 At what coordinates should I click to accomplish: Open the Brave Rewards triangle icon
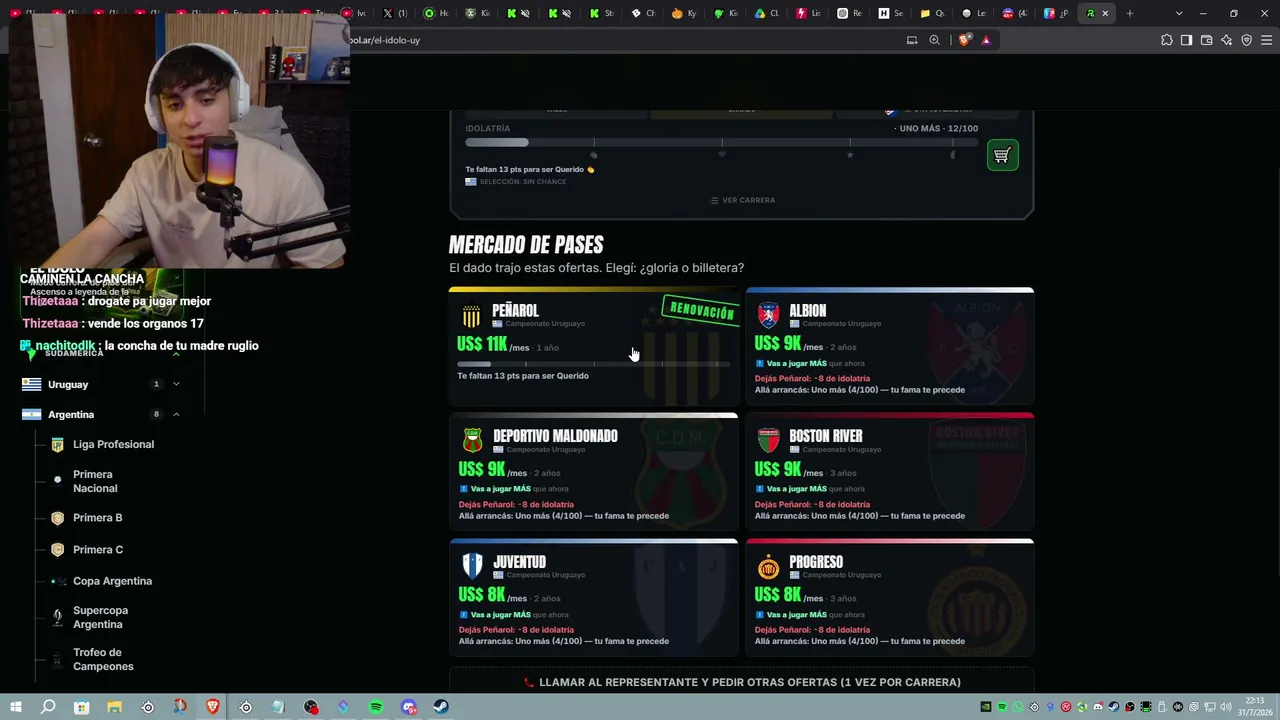tap(986, 40)
